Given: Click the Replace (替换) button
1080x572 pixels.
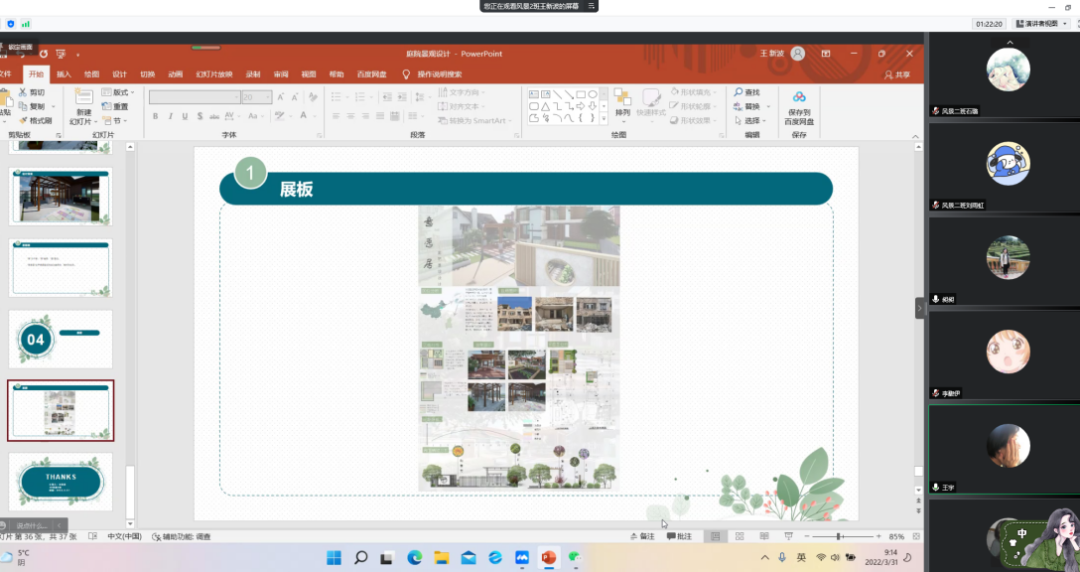Looking at the screenshot, I should [747, 106].
